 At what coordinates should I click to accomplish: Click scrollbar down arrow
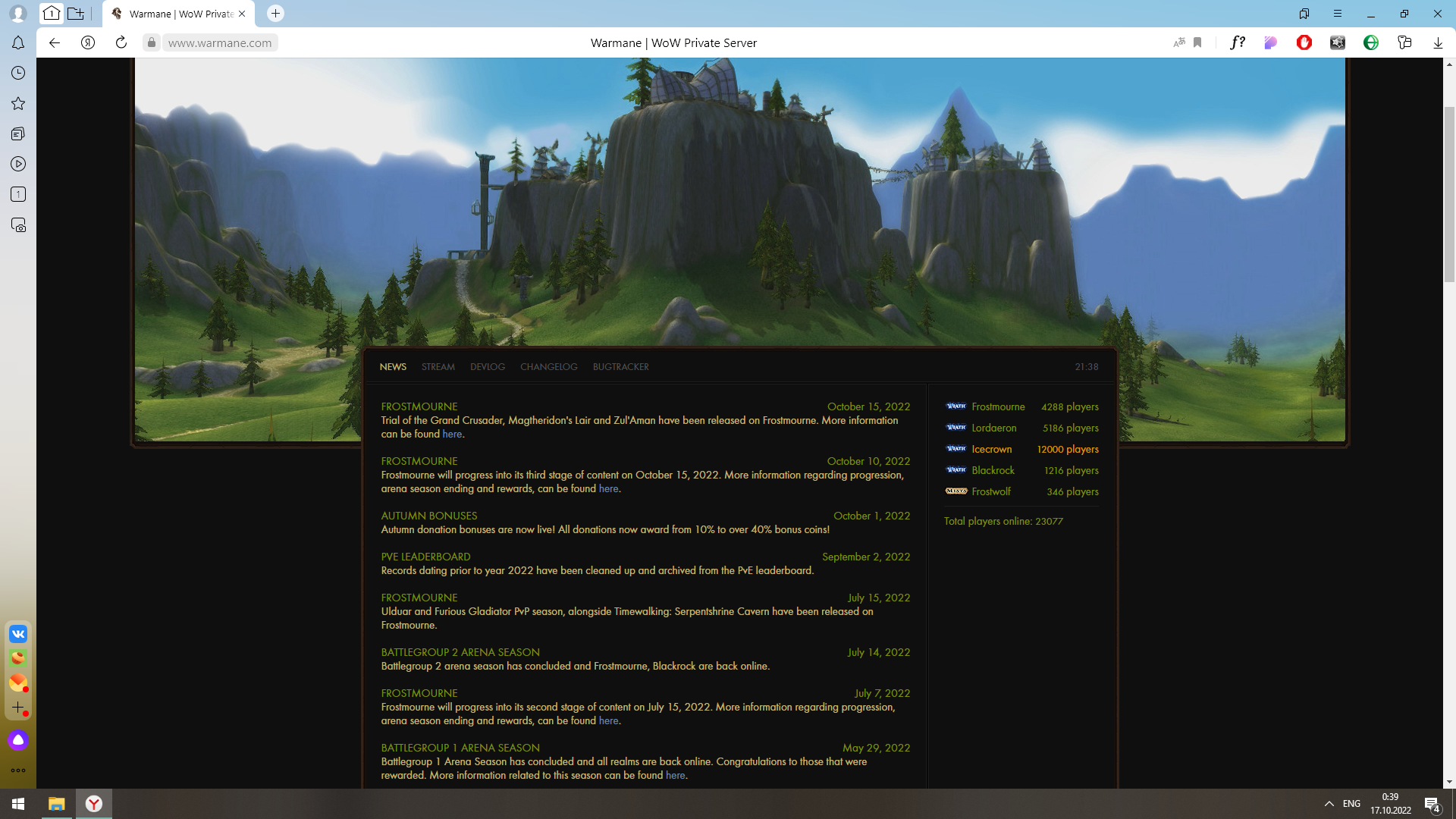[x=1449, y=782]
